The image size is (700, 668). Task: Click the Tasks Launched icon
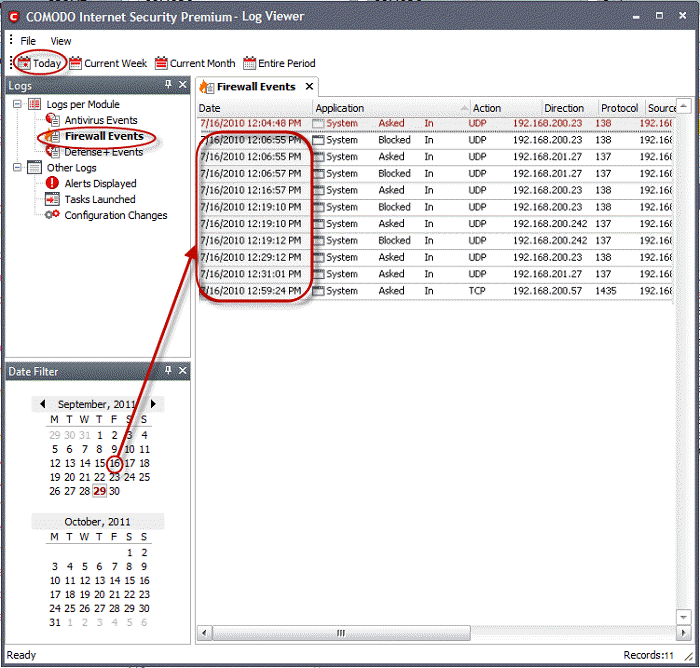pyautogui.click(x=52, y=199)
